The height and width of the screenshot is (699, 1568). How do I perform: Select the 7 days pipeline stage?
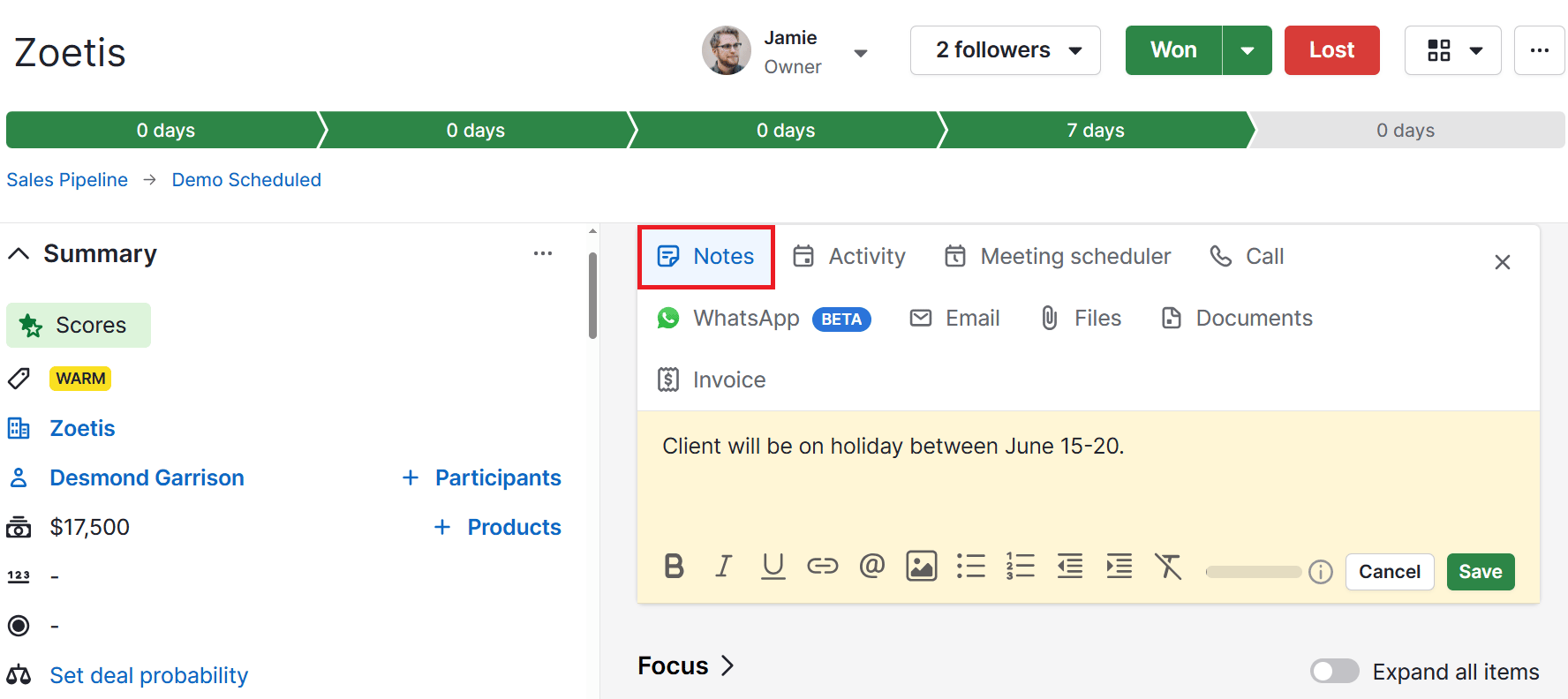[x=1096, y=131]
